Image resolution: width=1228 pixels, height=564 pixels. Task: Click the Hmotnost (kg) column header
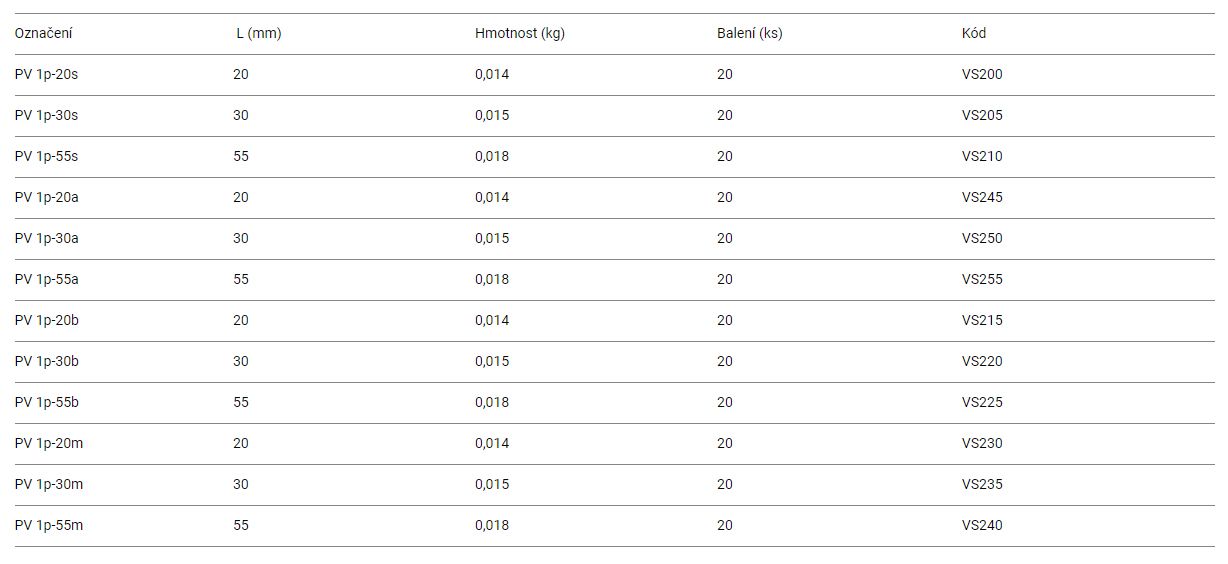(520, 33)
